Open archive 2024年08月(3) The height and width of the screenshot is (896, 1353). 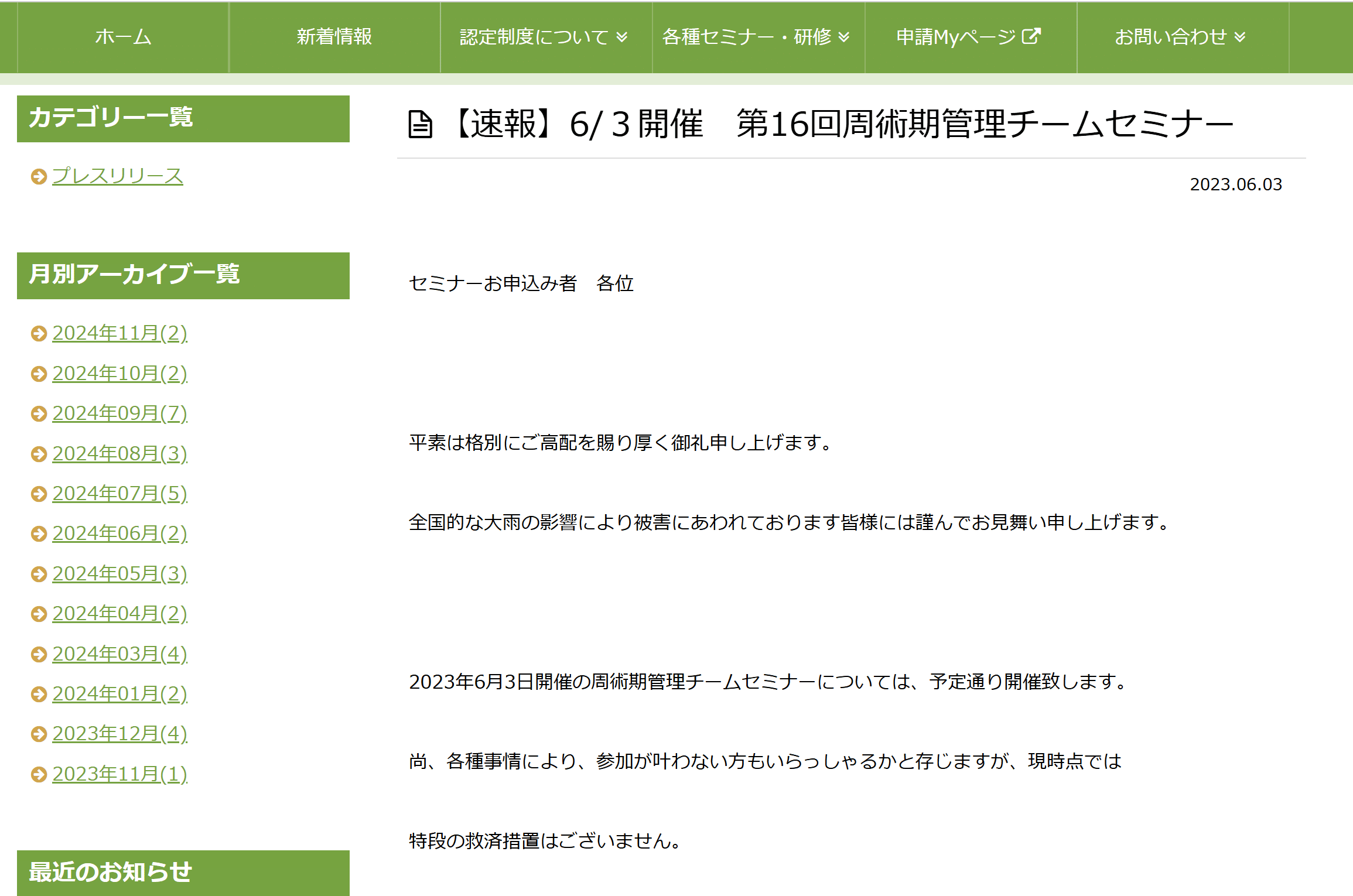(x=119, y=453)
